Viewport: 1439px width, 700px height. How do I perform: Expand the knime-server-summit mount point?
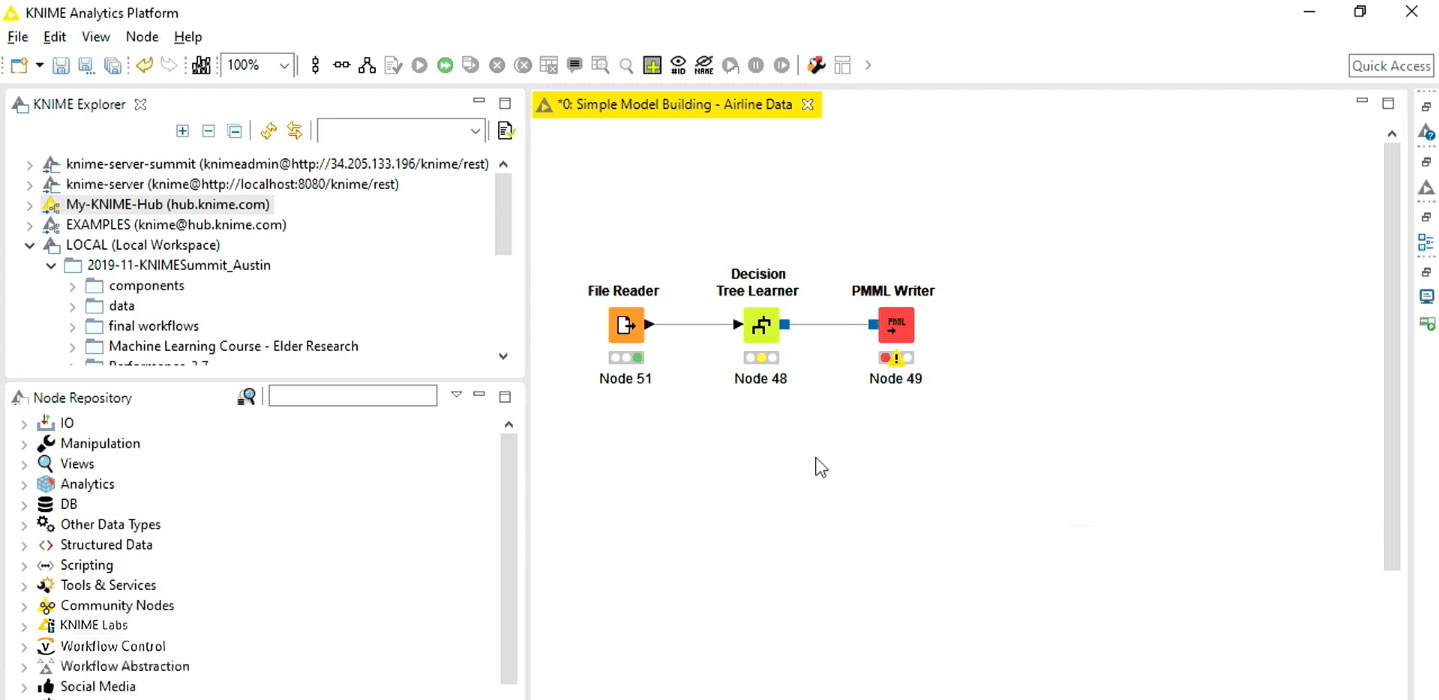point(29,164)
